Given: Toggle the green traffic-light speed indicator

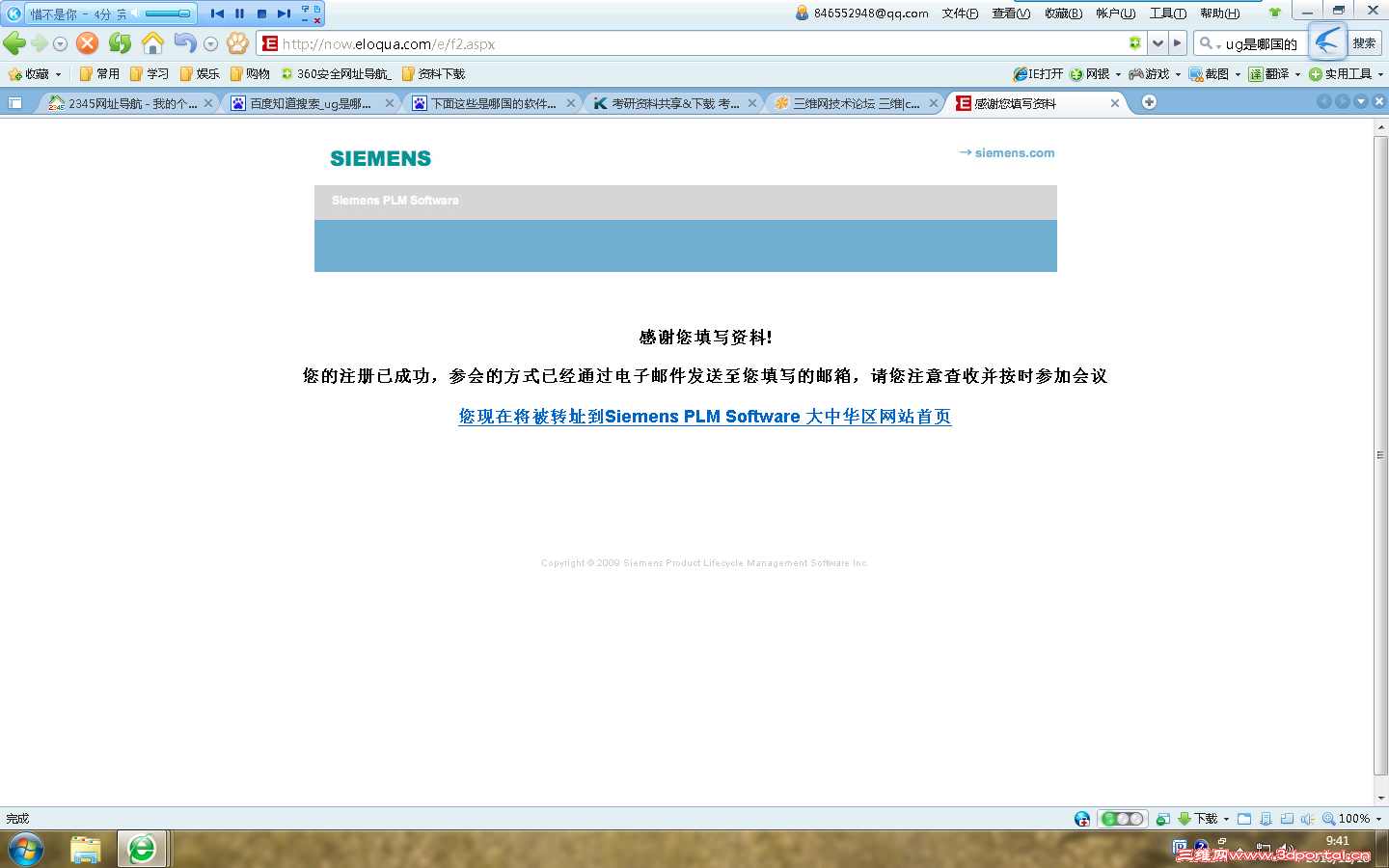Looking at the screenshot, I should click(1122, 819).
